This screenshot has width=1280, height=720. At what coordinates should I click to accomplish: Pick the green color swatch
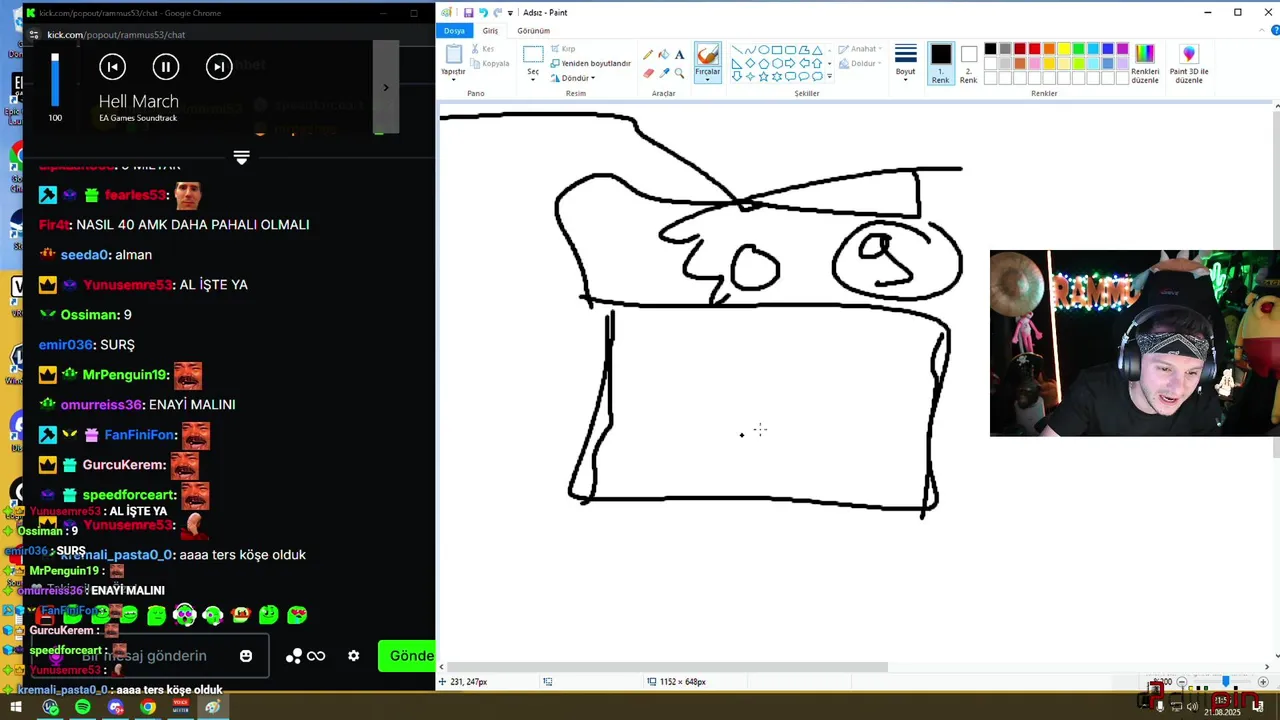coord(1078,49)
